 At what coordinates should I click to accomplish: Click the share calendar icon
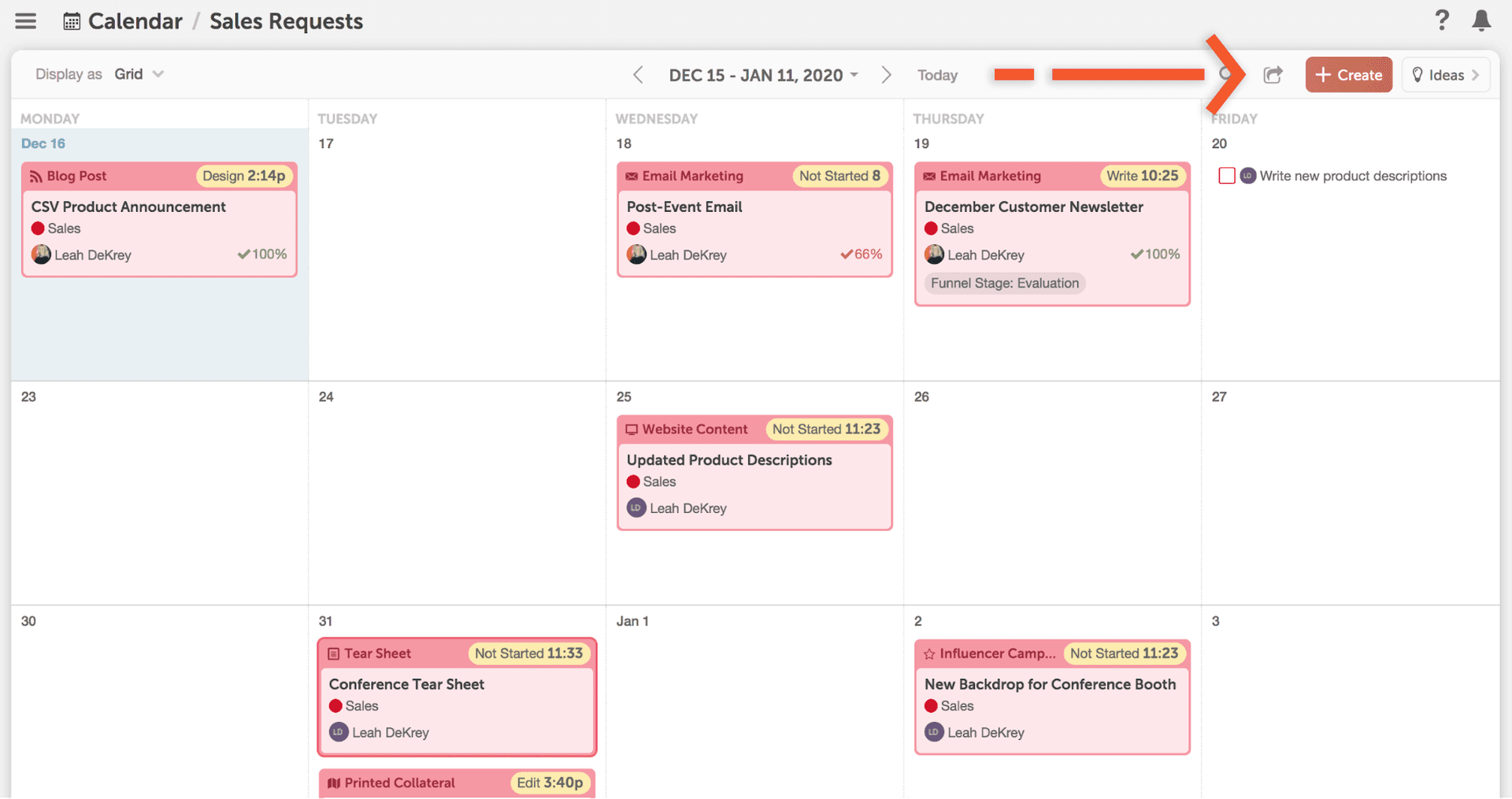click(1273, 75)
